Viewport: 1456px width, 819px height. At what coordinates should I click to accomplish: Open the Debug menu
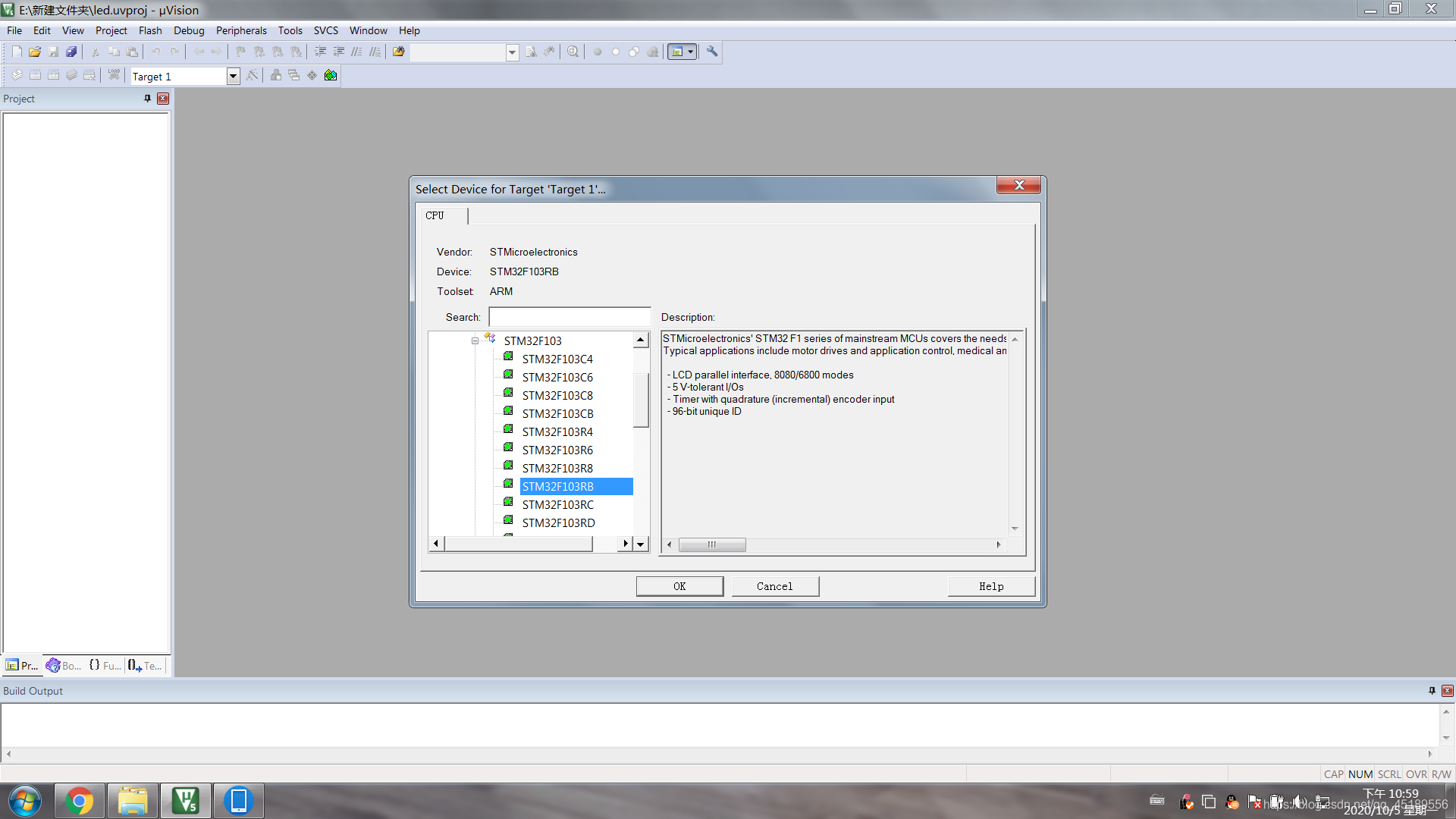pyautogui.click(x=189, y=30)
